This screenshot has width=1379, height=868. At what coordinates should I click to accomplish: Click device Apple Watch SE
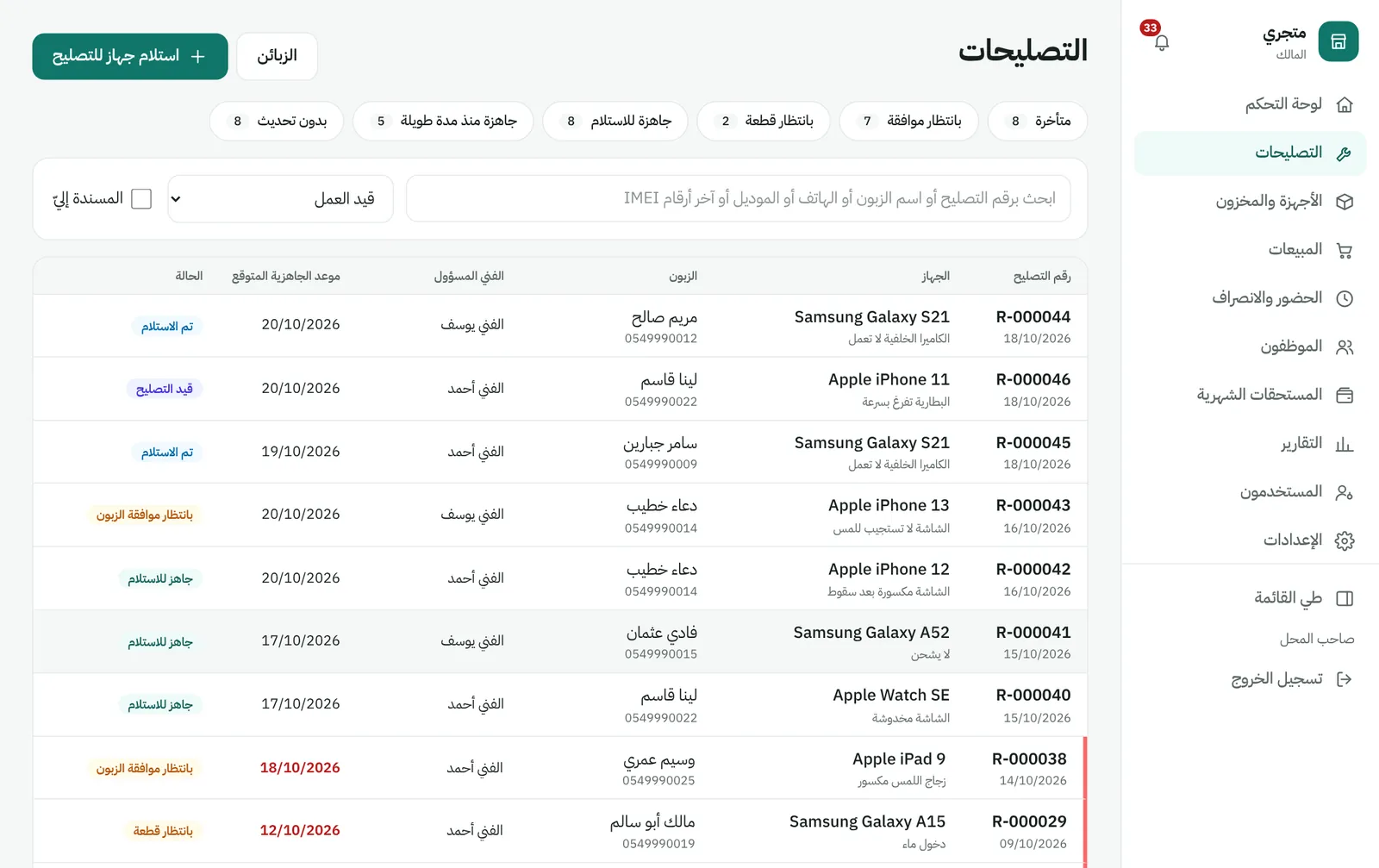pyautogui.click(x=891, y=696)
